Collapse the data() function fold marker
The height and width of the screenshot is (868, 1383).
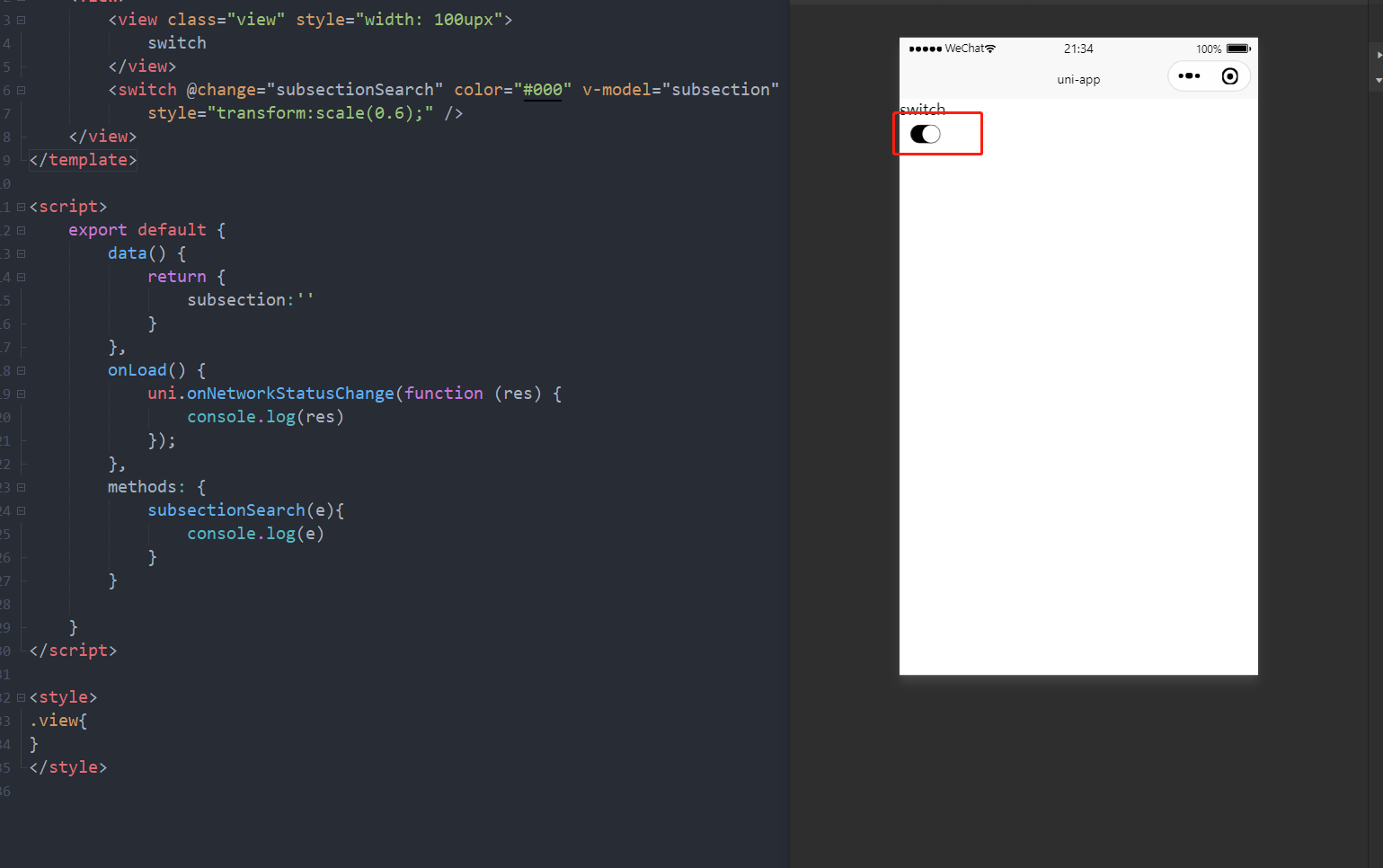coord(21,253)
